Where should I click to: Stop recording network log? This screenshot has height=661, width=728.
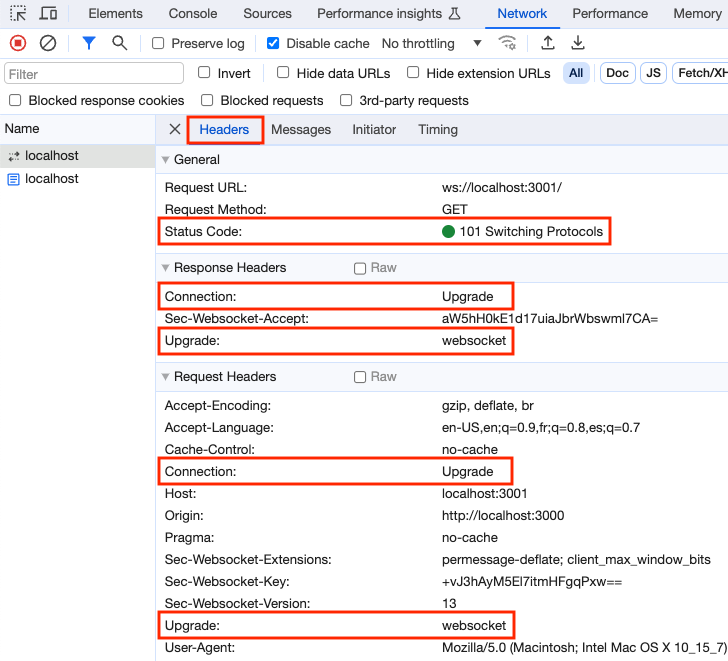(x=18, y=43)
